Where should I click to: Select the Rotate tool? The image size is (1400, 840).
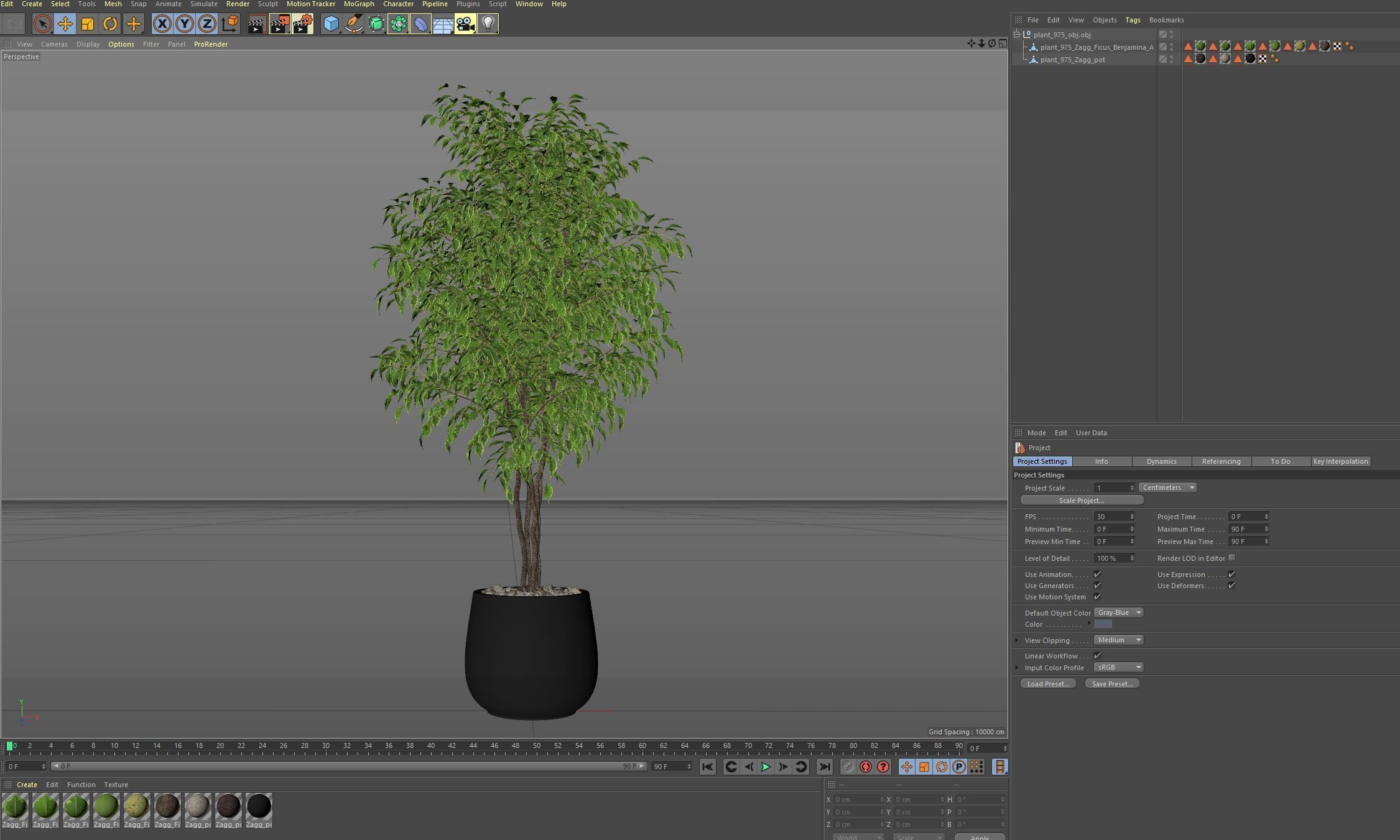[110, 24]
